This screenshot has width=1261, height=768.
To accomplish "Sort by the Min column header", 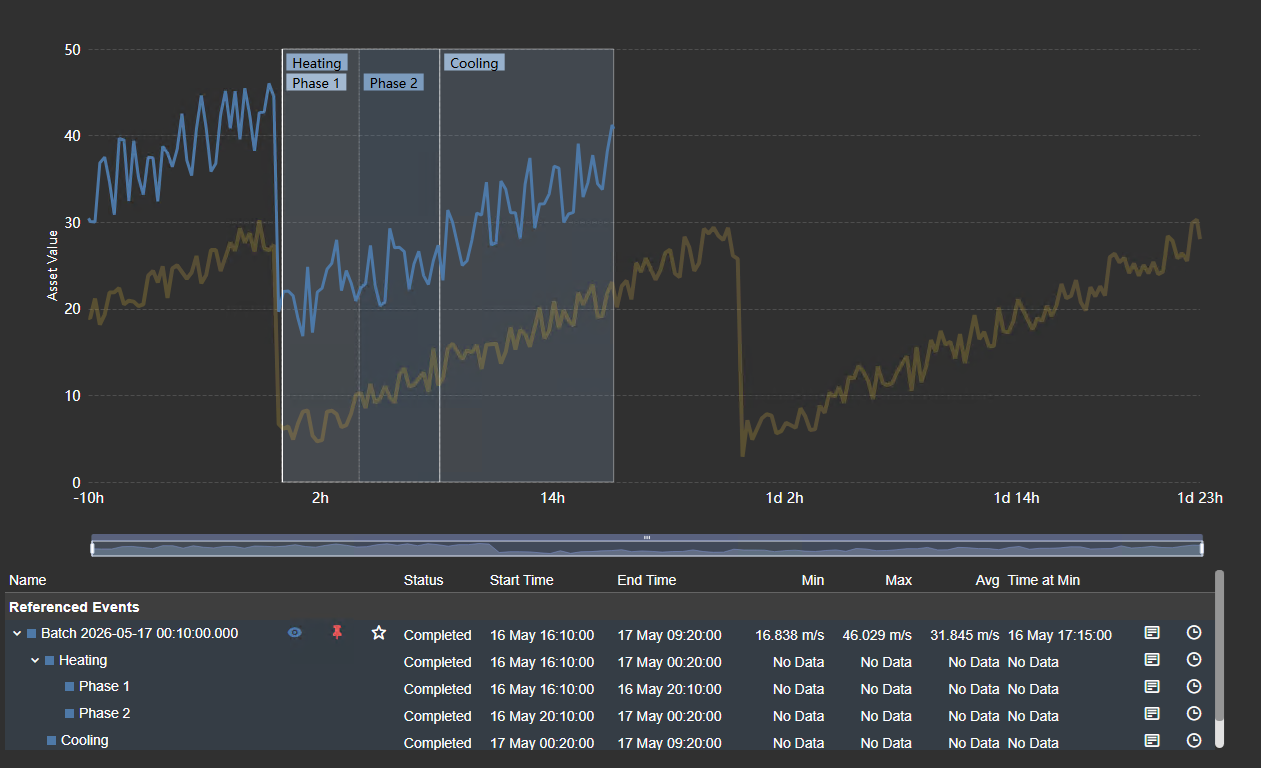I will [813, 580].
